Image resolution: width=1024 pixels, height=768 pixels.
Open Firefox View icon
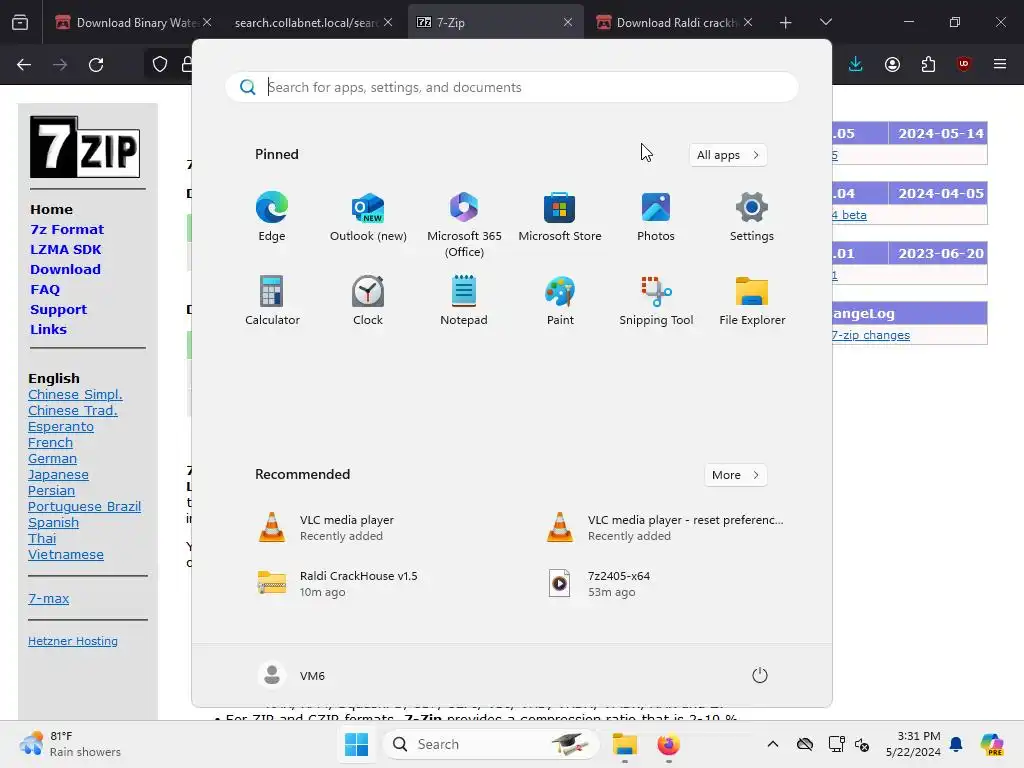click(x=20, y=23)
